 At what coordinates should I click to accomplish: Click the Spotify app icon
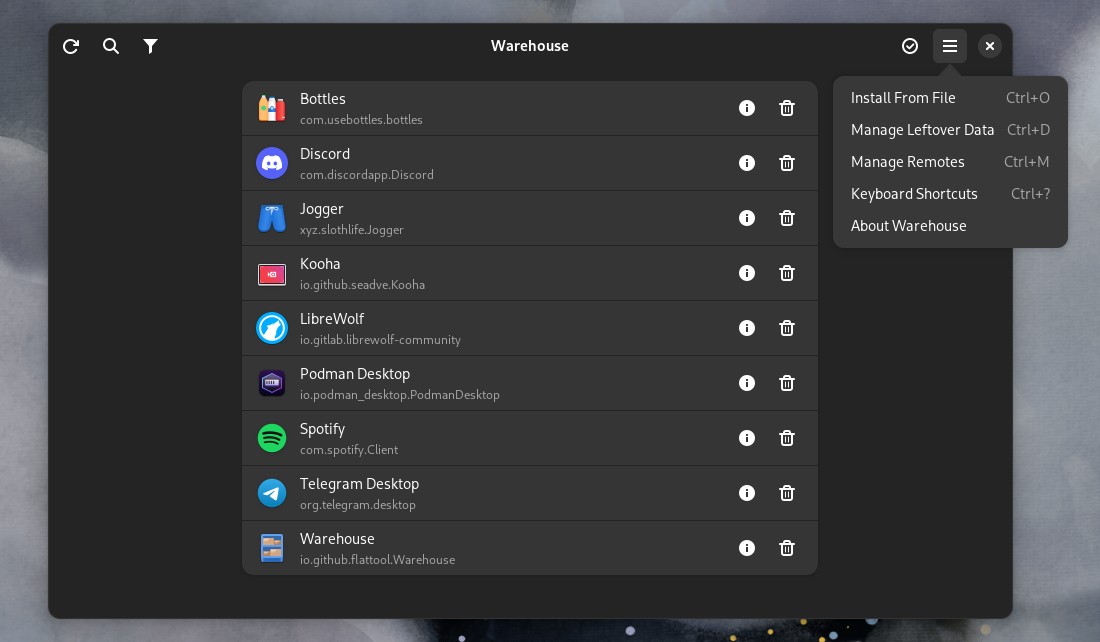(x=271, y=438)
